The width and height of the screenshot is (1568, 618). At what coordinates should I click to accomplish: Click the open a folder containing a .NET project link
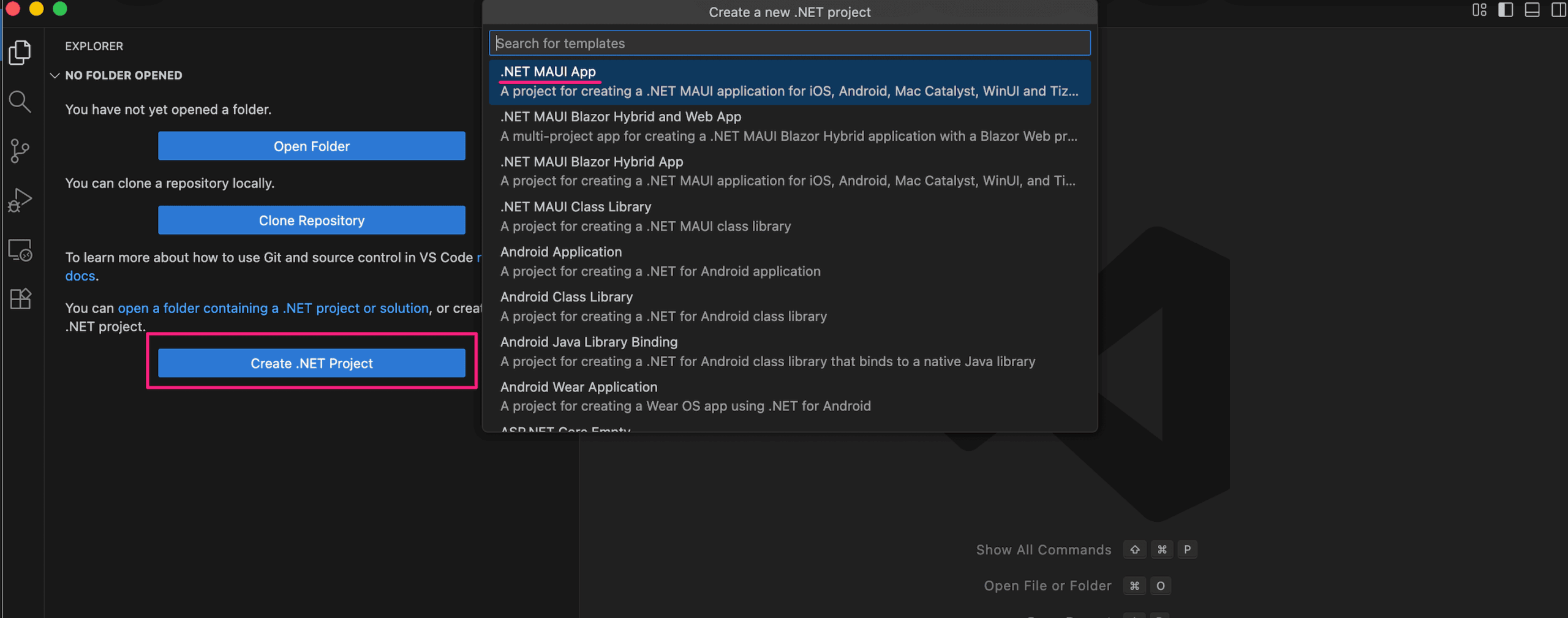click(x=273, y=308)
